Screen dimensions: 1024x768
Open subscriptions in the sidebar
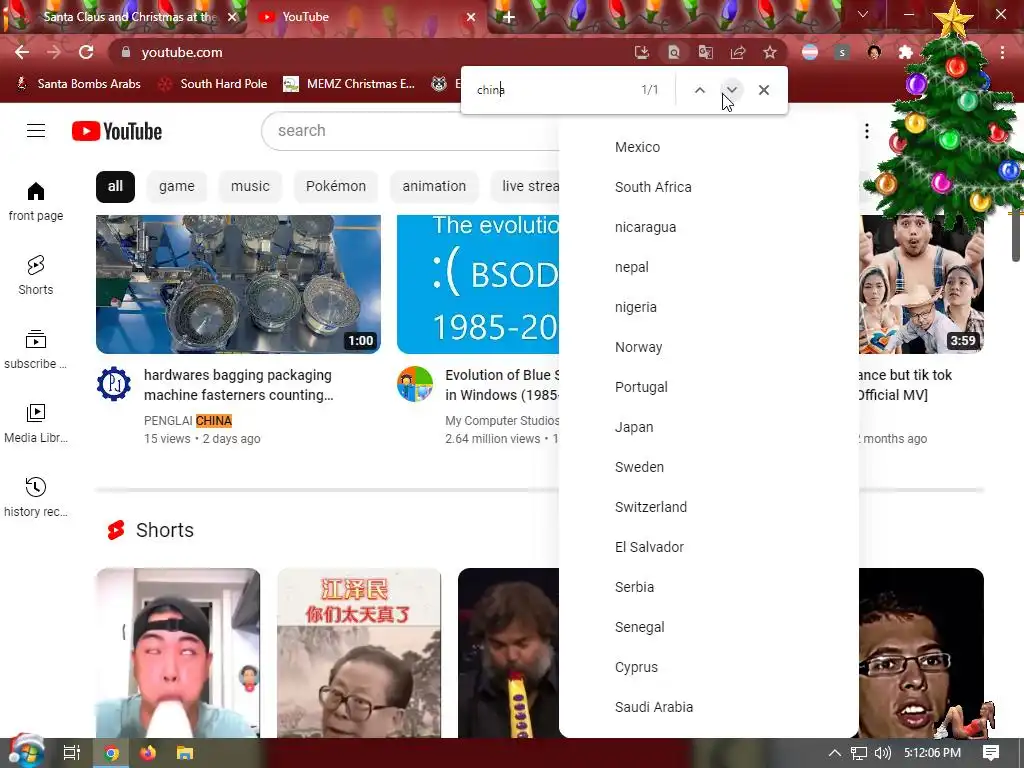(36, 349)
